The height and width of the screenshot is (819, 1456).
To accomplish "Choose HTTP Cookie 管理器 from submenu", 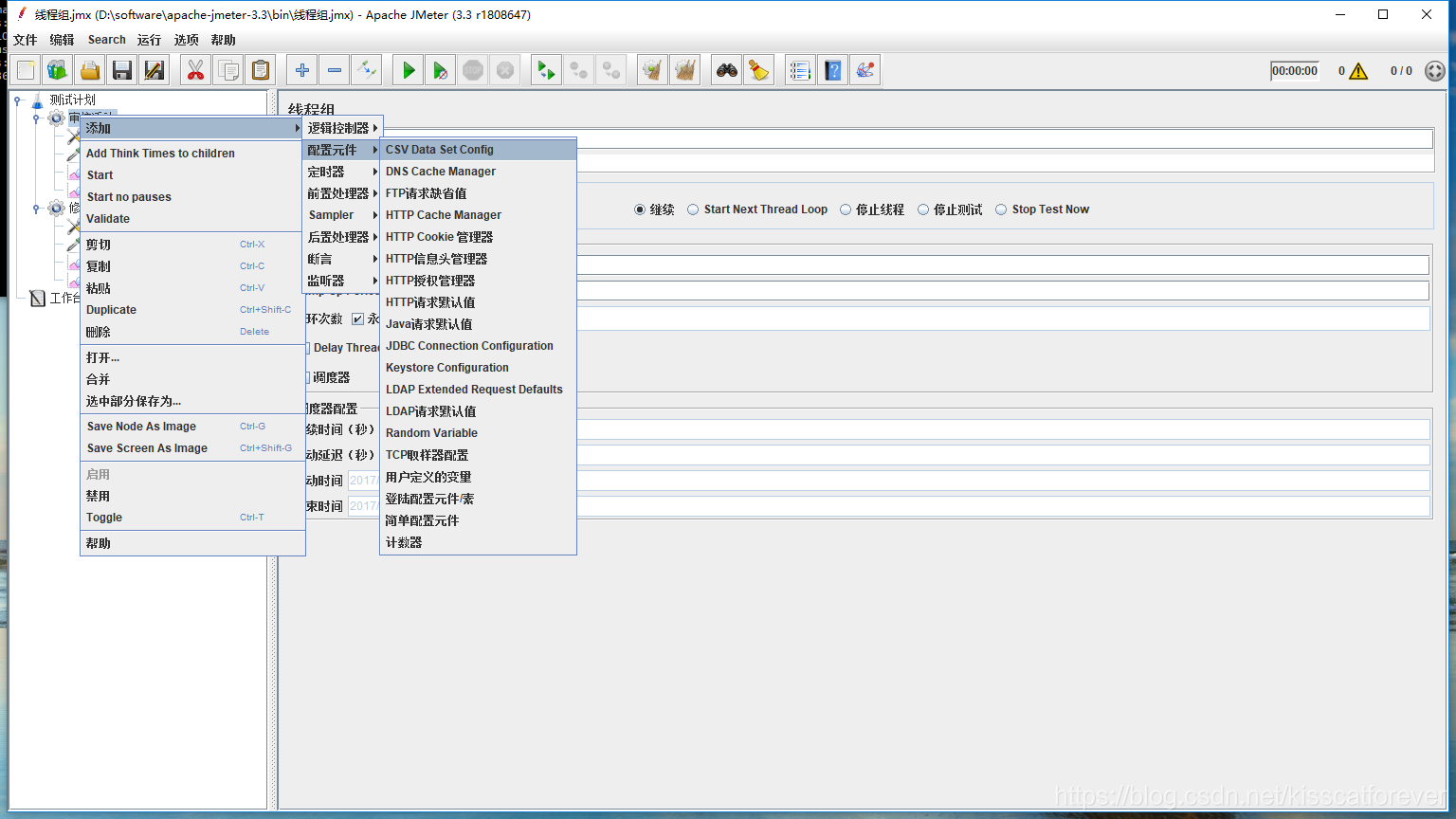I will click(478, 237).
